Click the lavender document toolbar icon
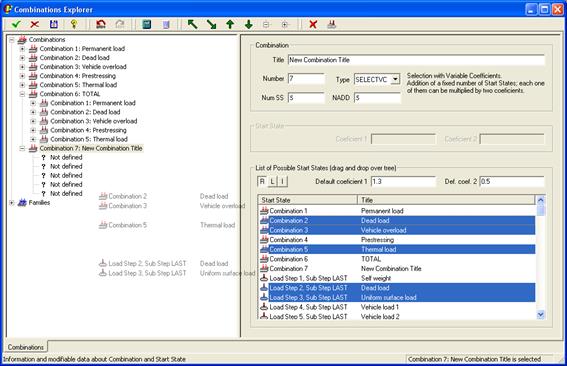This screenshot has height=366, width=567. tap(166, 25)
